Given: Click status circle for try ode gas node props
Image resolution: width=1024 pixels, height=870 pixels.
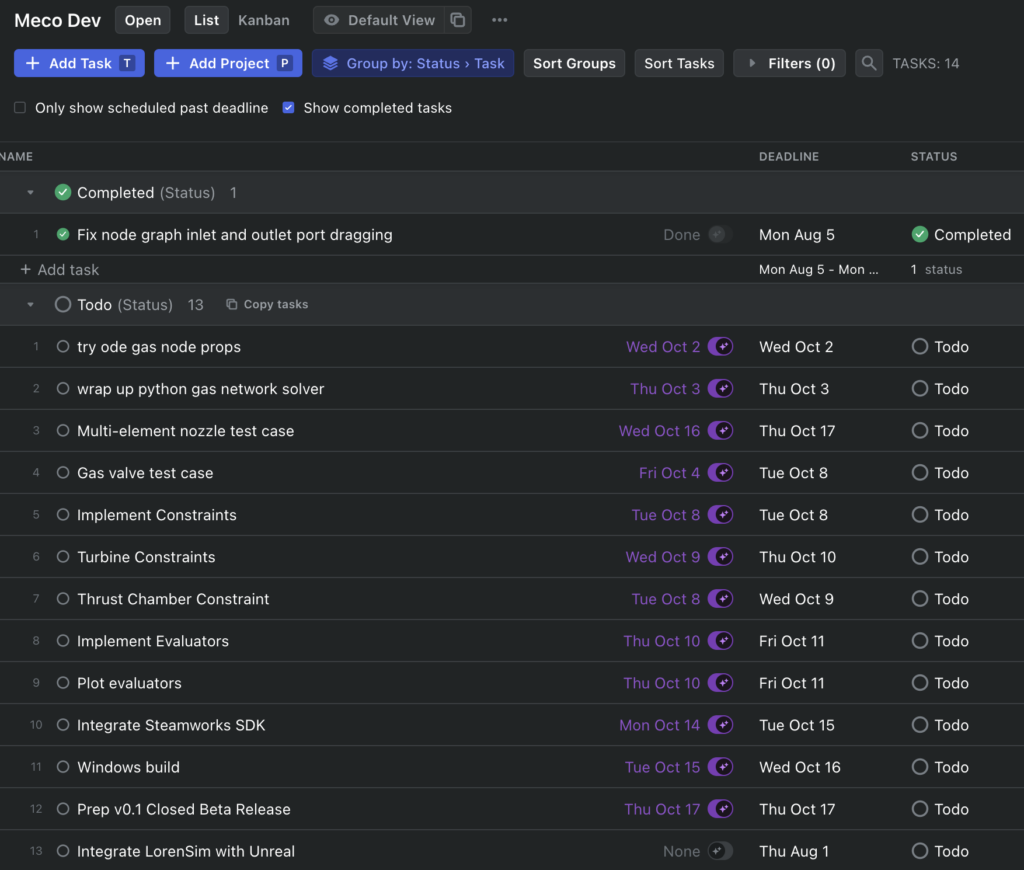Looking at the screenshot, I should coord(63,347).
